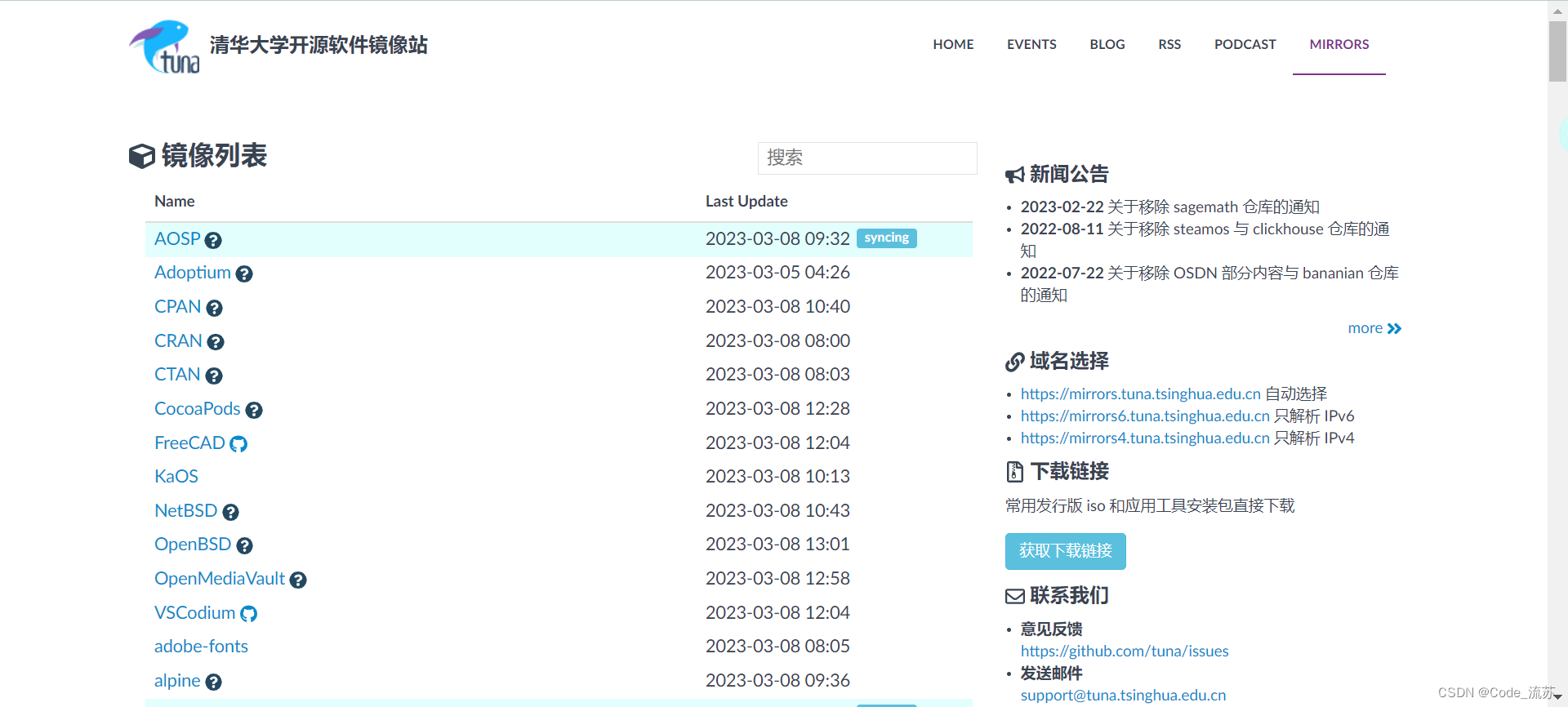Open the EVENTS page

tap(1031, 44)
